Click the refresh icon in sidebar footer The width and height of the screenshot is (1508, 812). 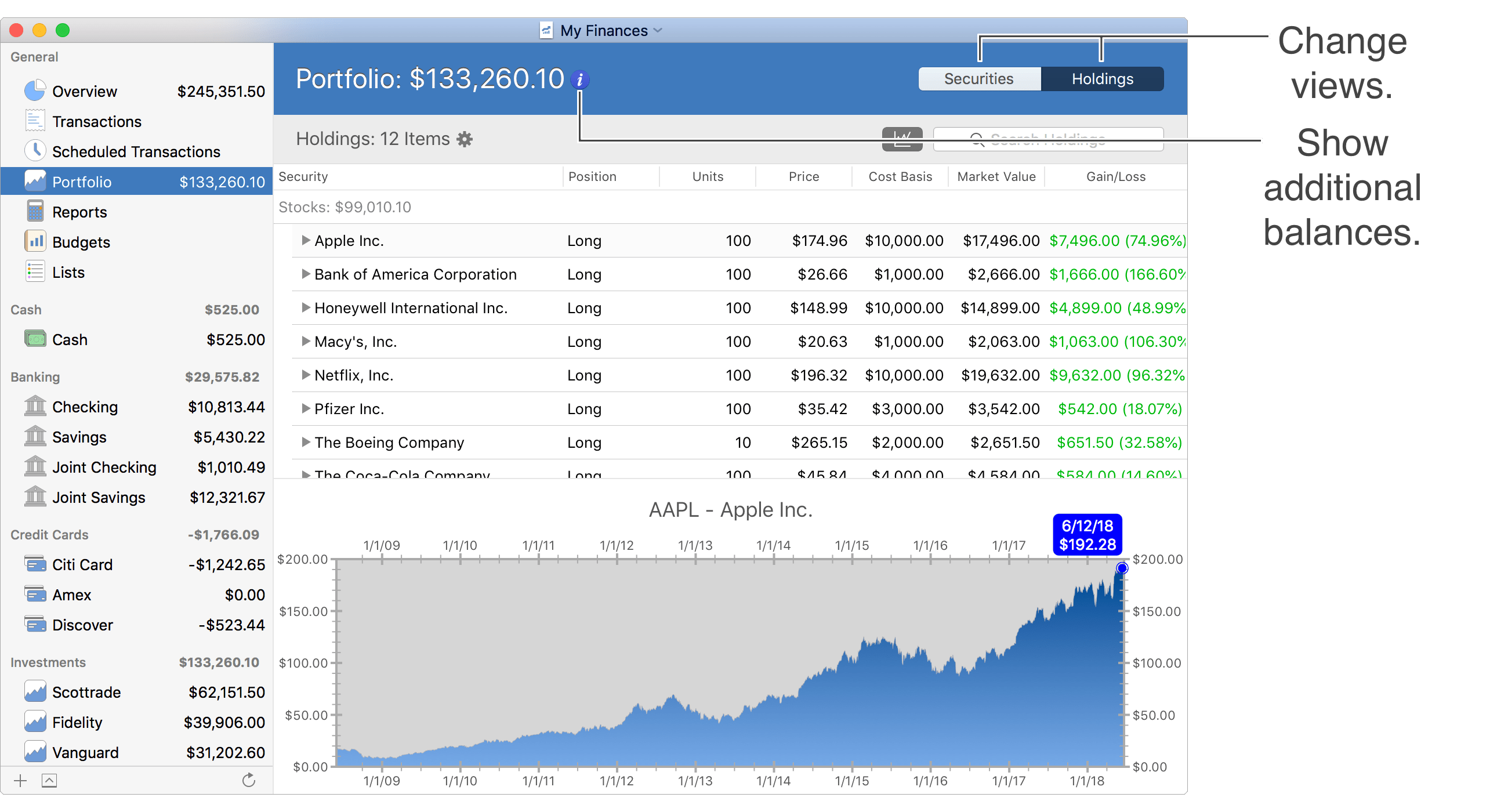tap(249, 780)
